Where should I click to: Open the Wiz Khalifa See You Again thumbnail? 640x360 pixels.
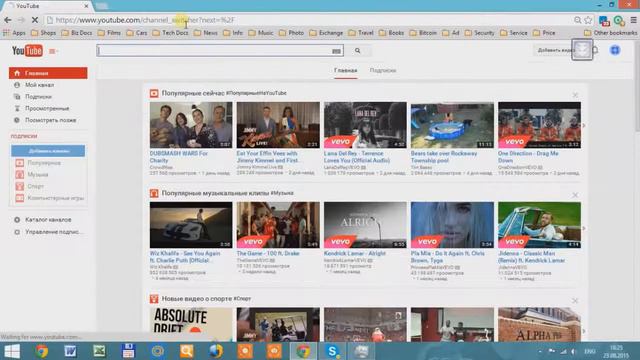191,225
